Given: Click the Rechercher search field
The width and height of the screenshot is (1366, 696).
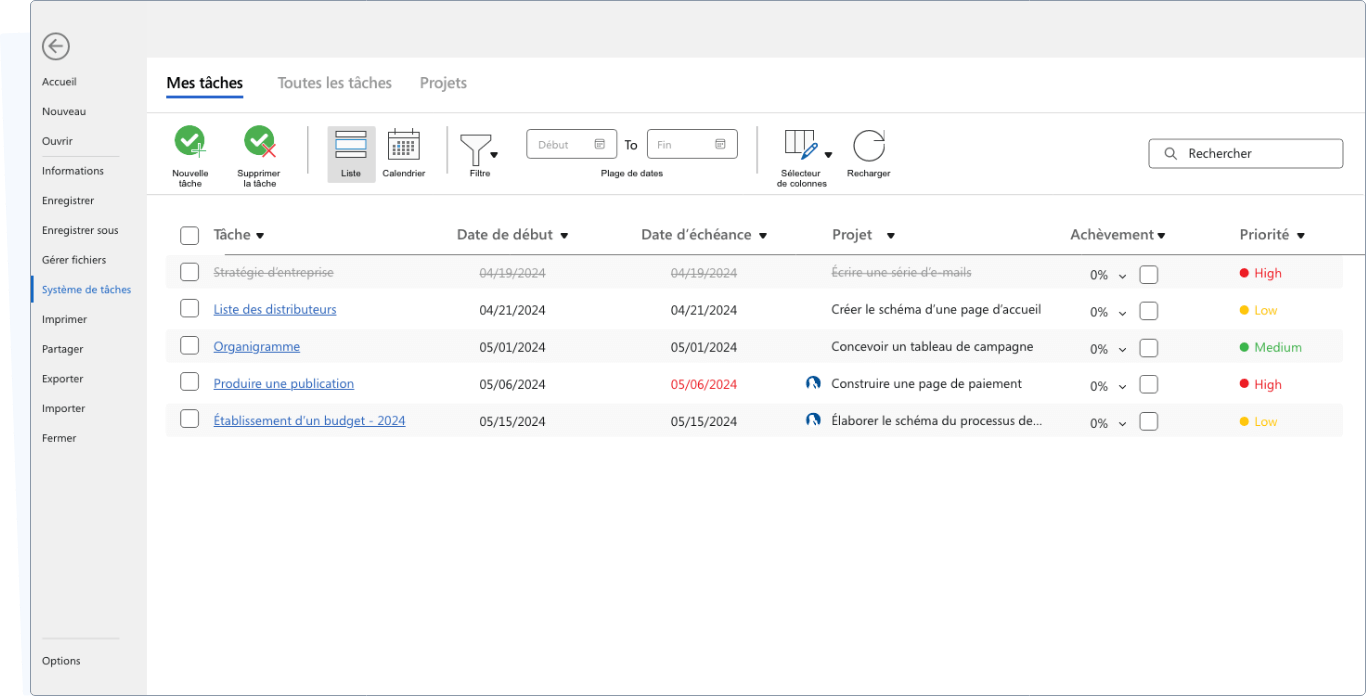Looking at the screenshot, I should click(x=1246, y=154).
